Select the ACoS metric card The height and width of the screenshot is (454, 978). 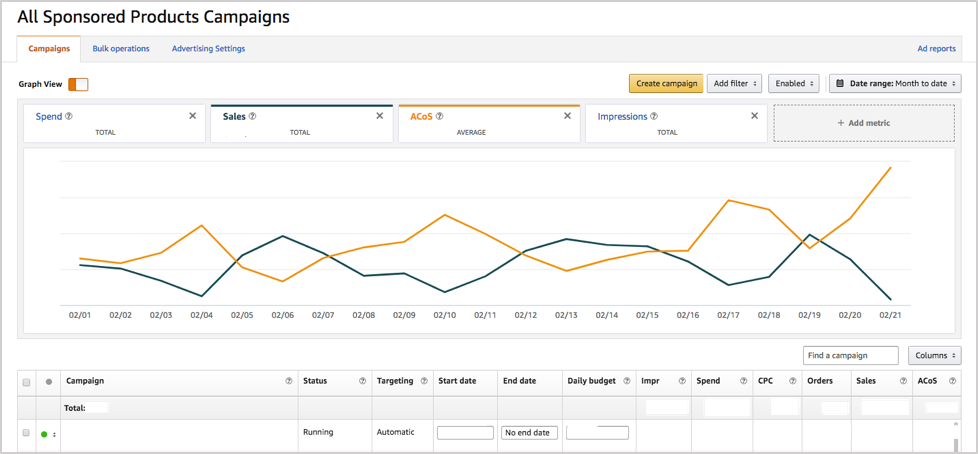pos(489,123)
